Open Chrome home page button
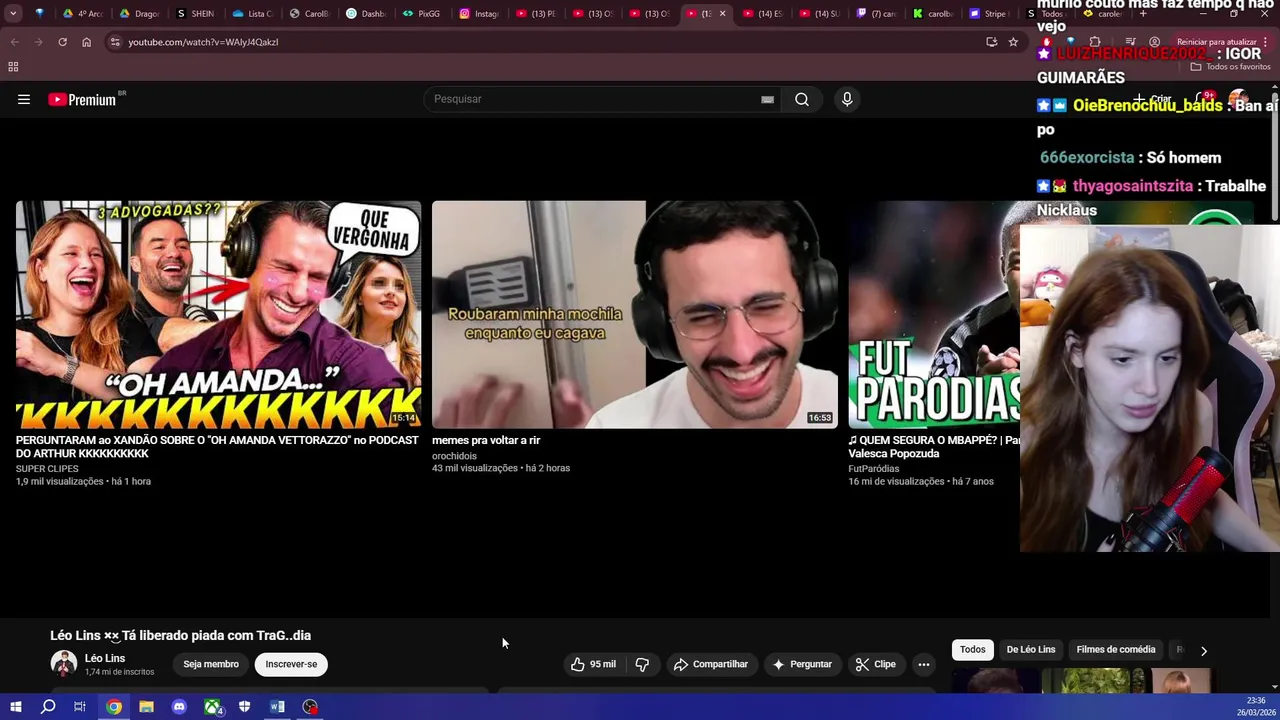 tap(86, 42)
